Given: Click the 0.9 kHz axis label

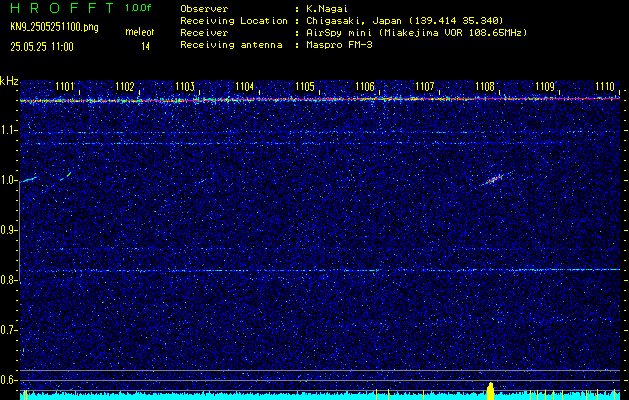Looking at the screenshot, I should click(9, 230).
